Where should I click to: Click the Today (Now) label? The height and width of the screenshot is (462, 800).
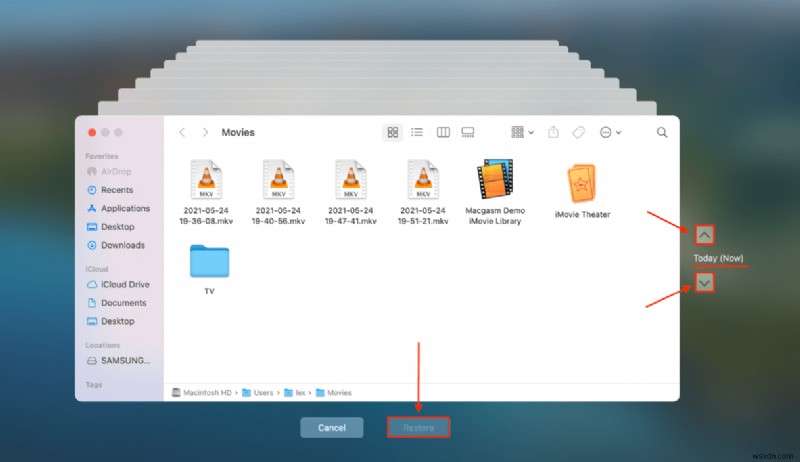(x=718, y=258)
